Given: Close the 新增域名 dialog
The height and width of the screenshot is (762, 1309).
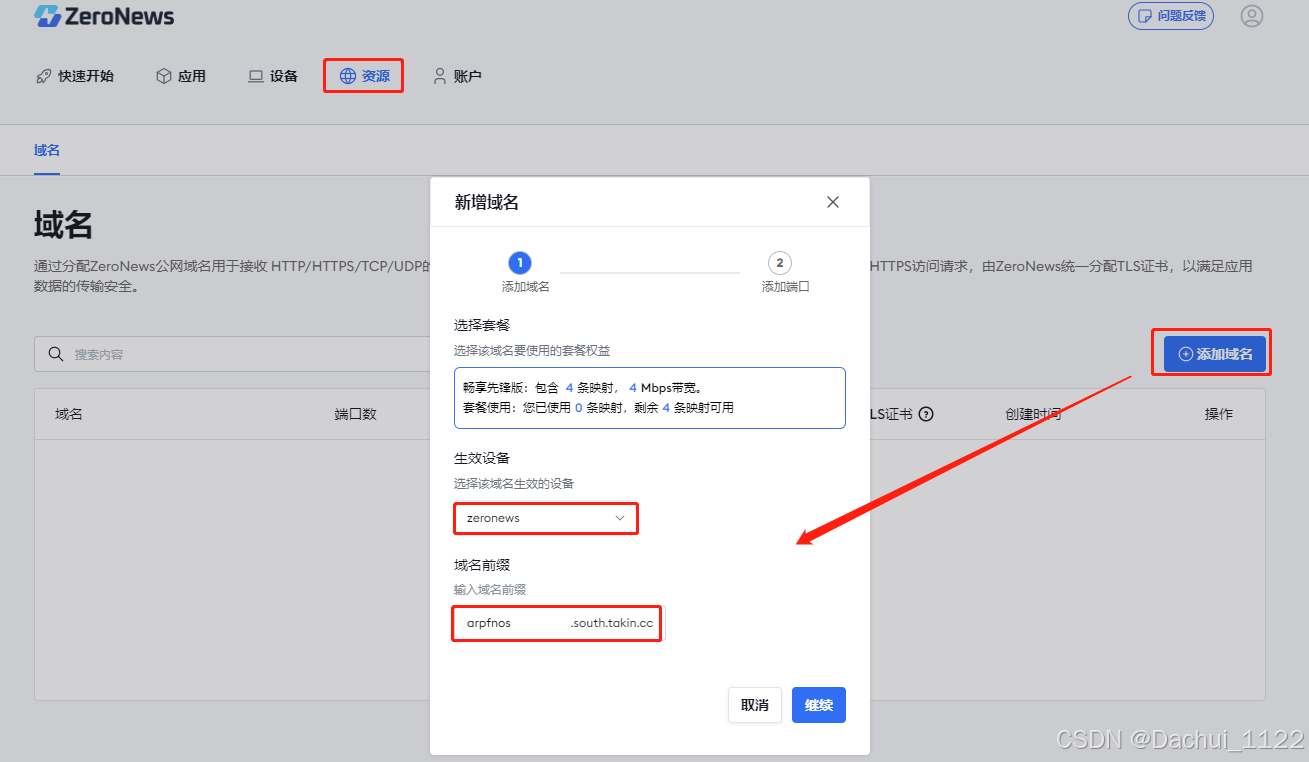Looking at the screenshot, I should click(833, 202).
